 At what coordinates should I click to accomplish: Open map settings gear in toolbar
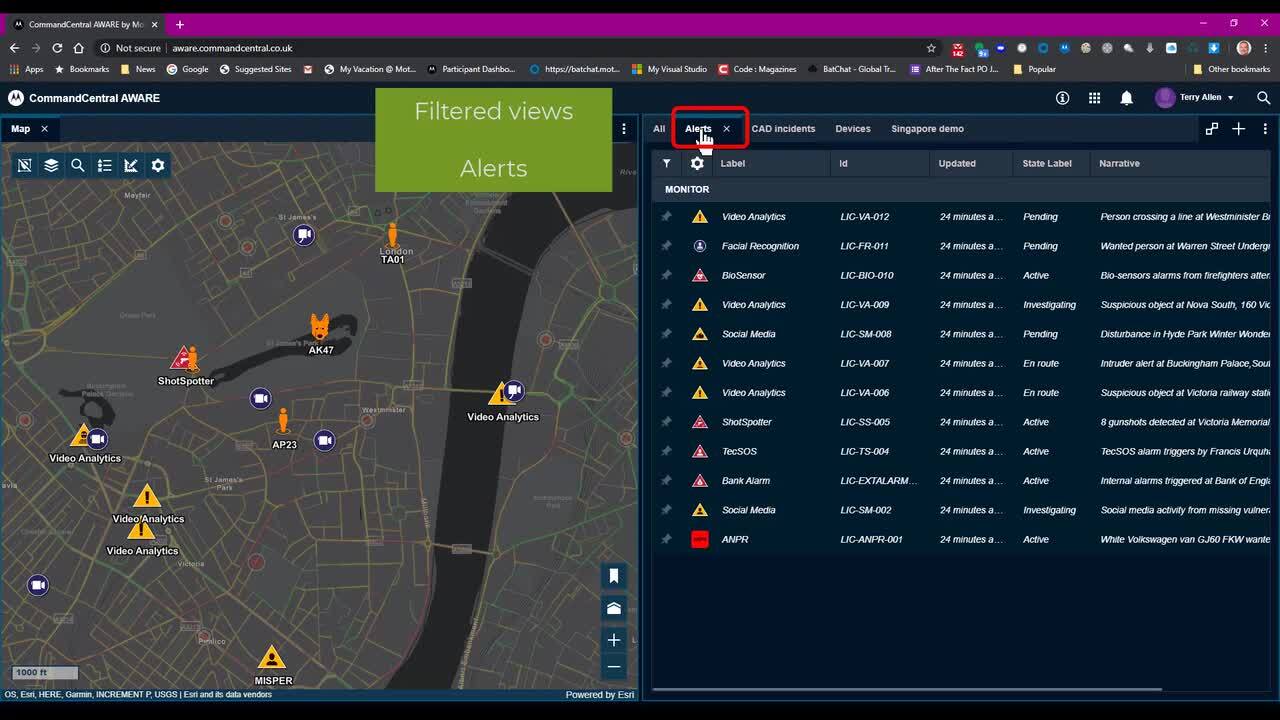pos(158,166)
